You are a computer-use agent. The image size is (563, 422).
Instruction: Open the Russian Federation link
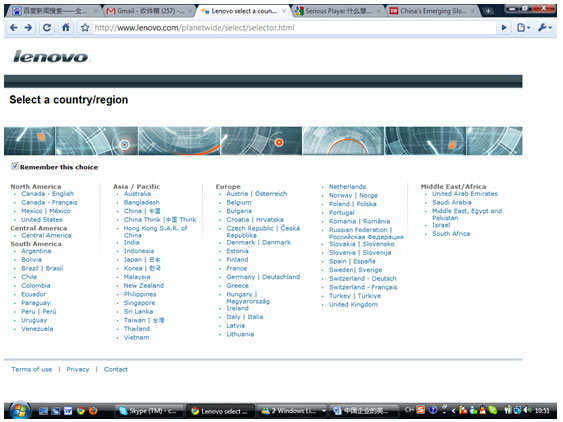[x=366, y=233]
